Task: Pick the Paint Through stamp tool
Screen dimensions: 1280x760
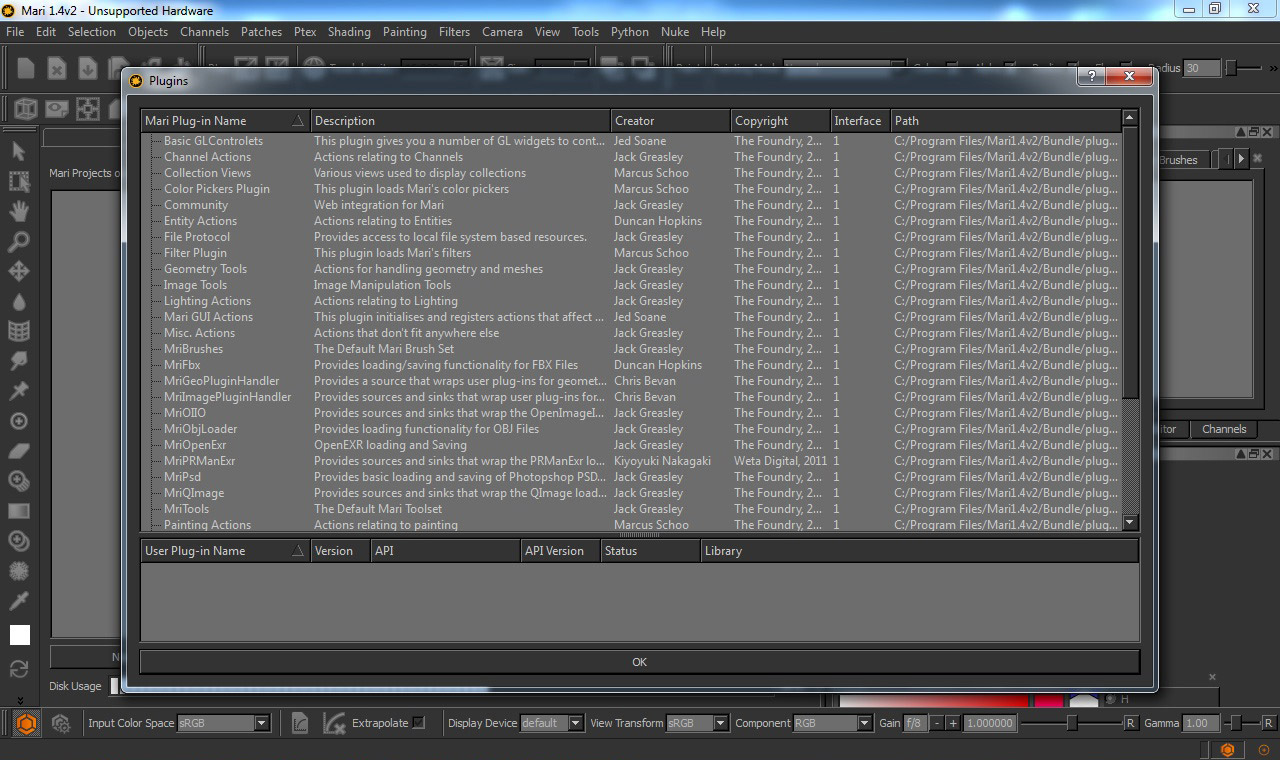Action: [18, 361]
